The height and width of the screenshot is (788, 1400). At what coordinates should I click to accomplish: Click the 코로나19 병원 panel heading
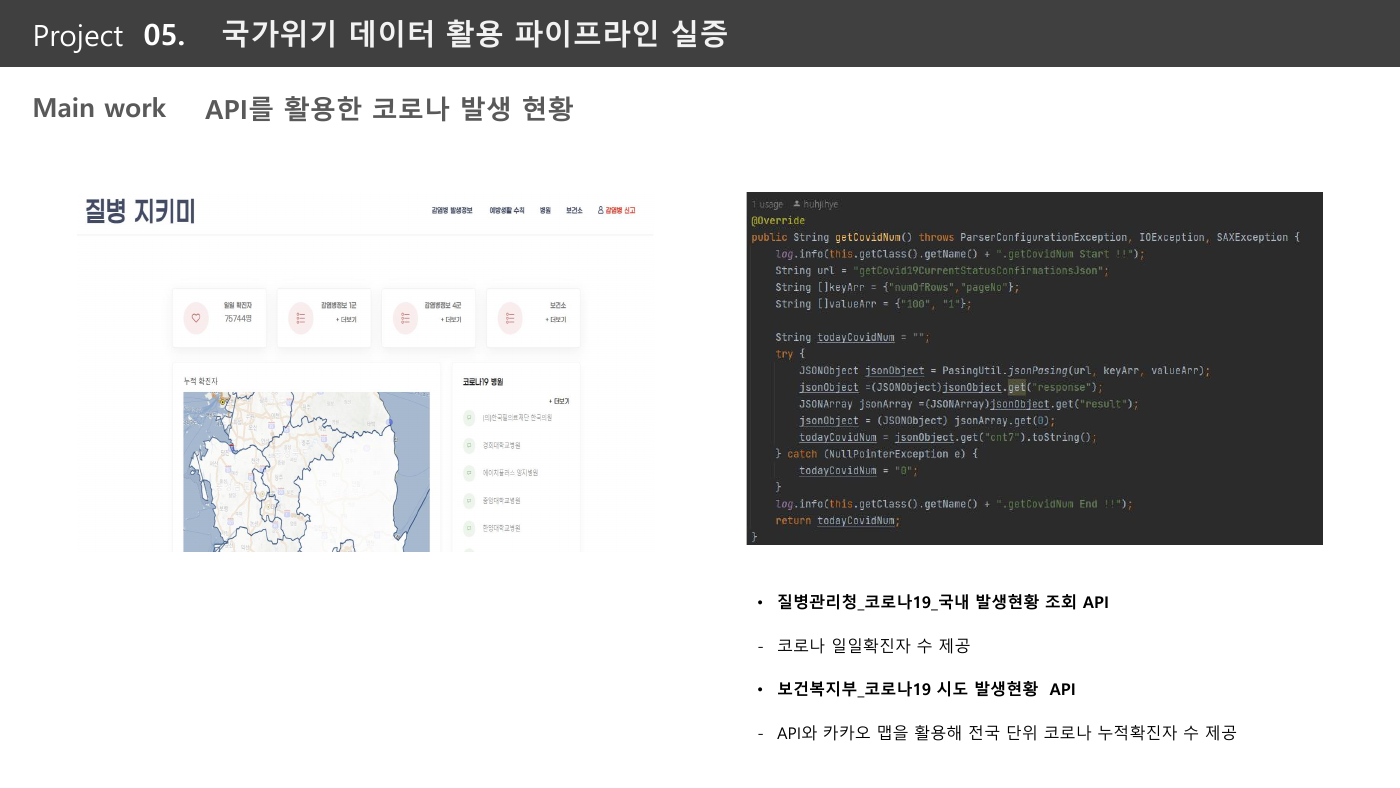click(x=483, y=382)
